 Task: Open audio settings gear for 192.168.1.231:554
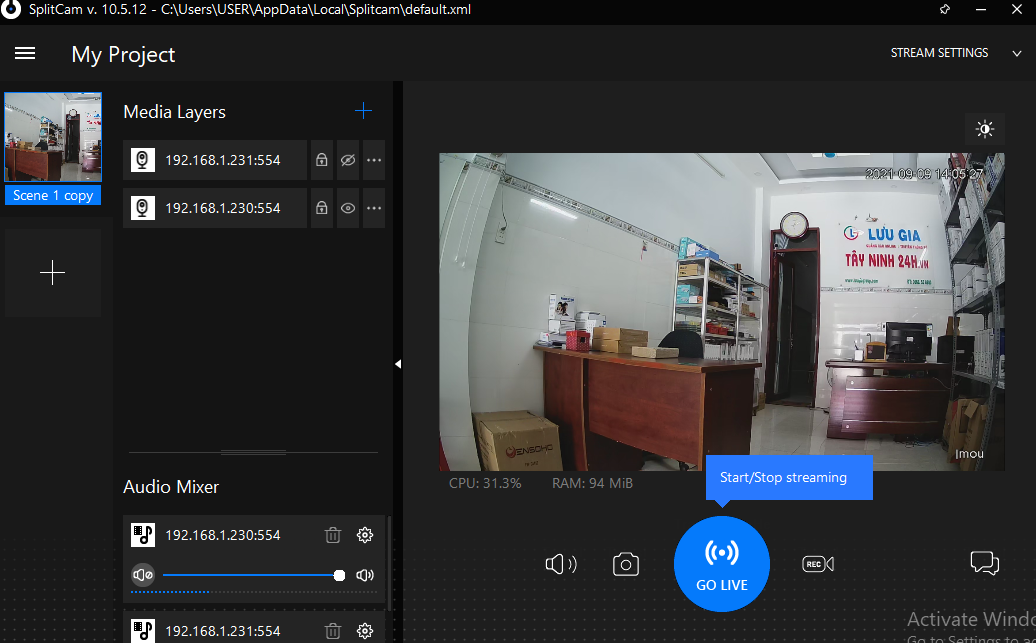point(365,631)
